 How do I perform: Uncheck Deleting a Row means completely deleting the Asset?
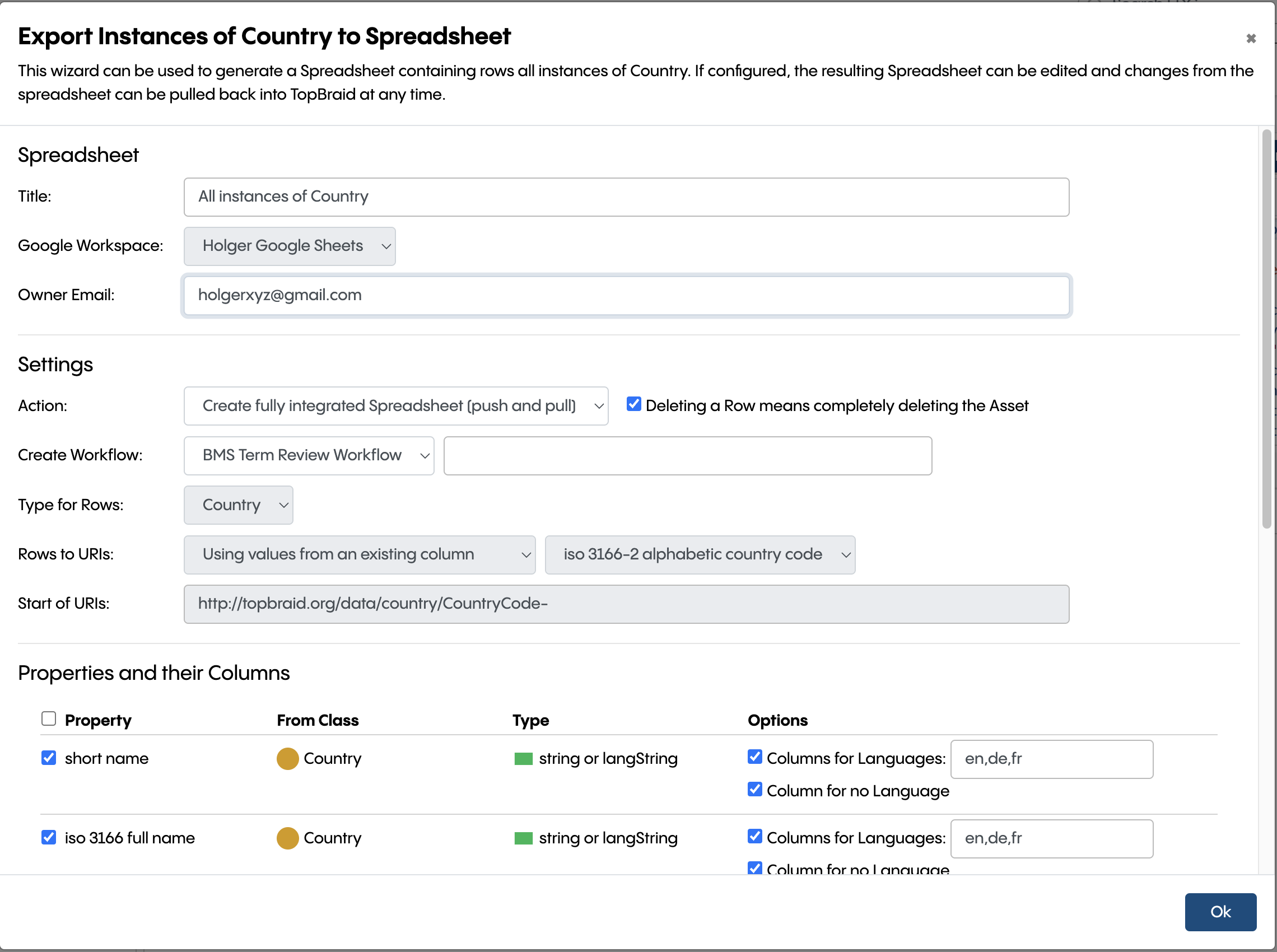(x=633, y=404)
